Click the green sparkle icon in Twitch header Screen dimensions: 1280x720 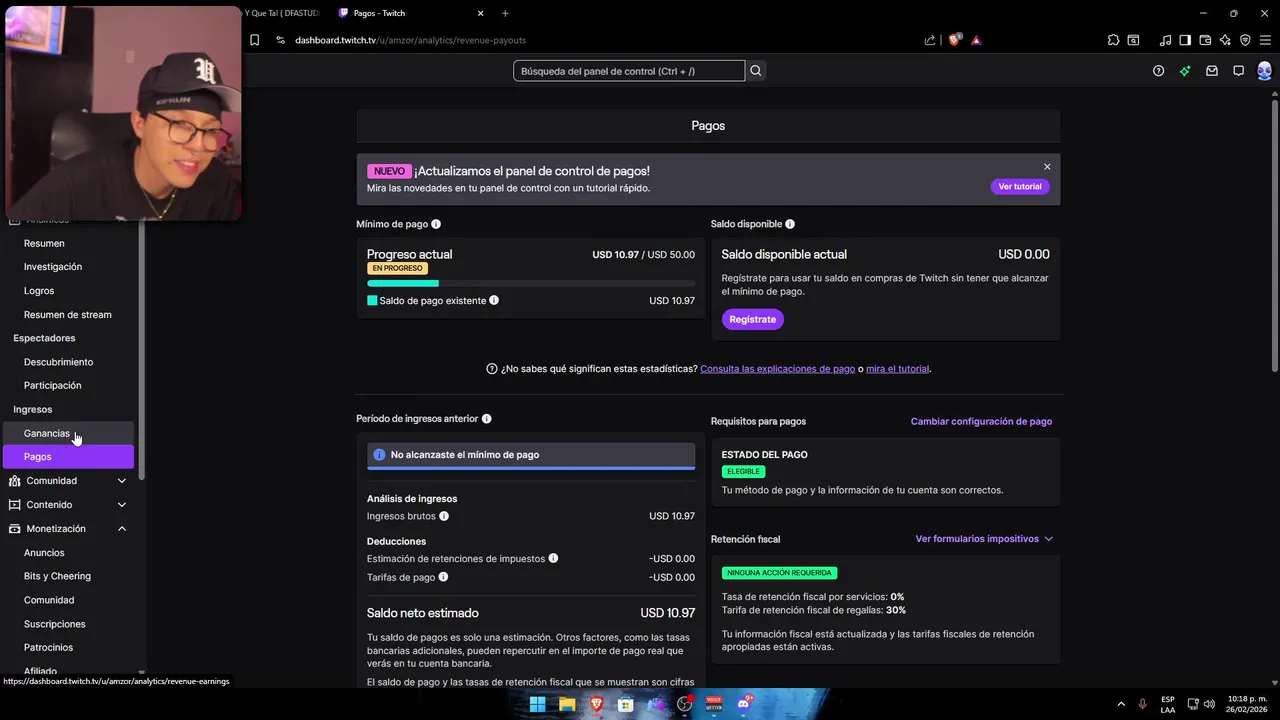pos(1185,71)
